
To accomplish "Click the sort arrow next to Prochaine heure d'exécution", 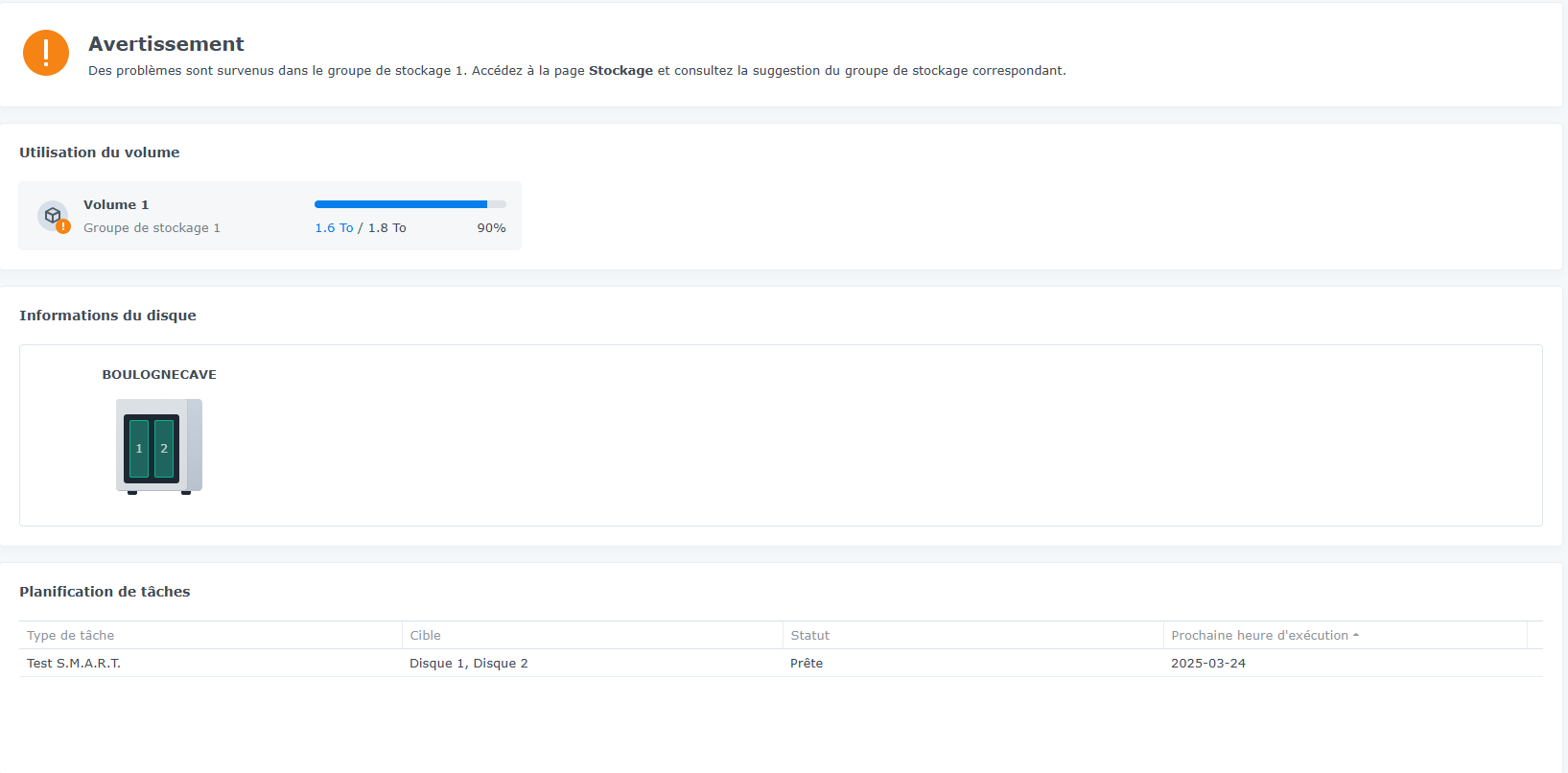I will click(1356, 635).
